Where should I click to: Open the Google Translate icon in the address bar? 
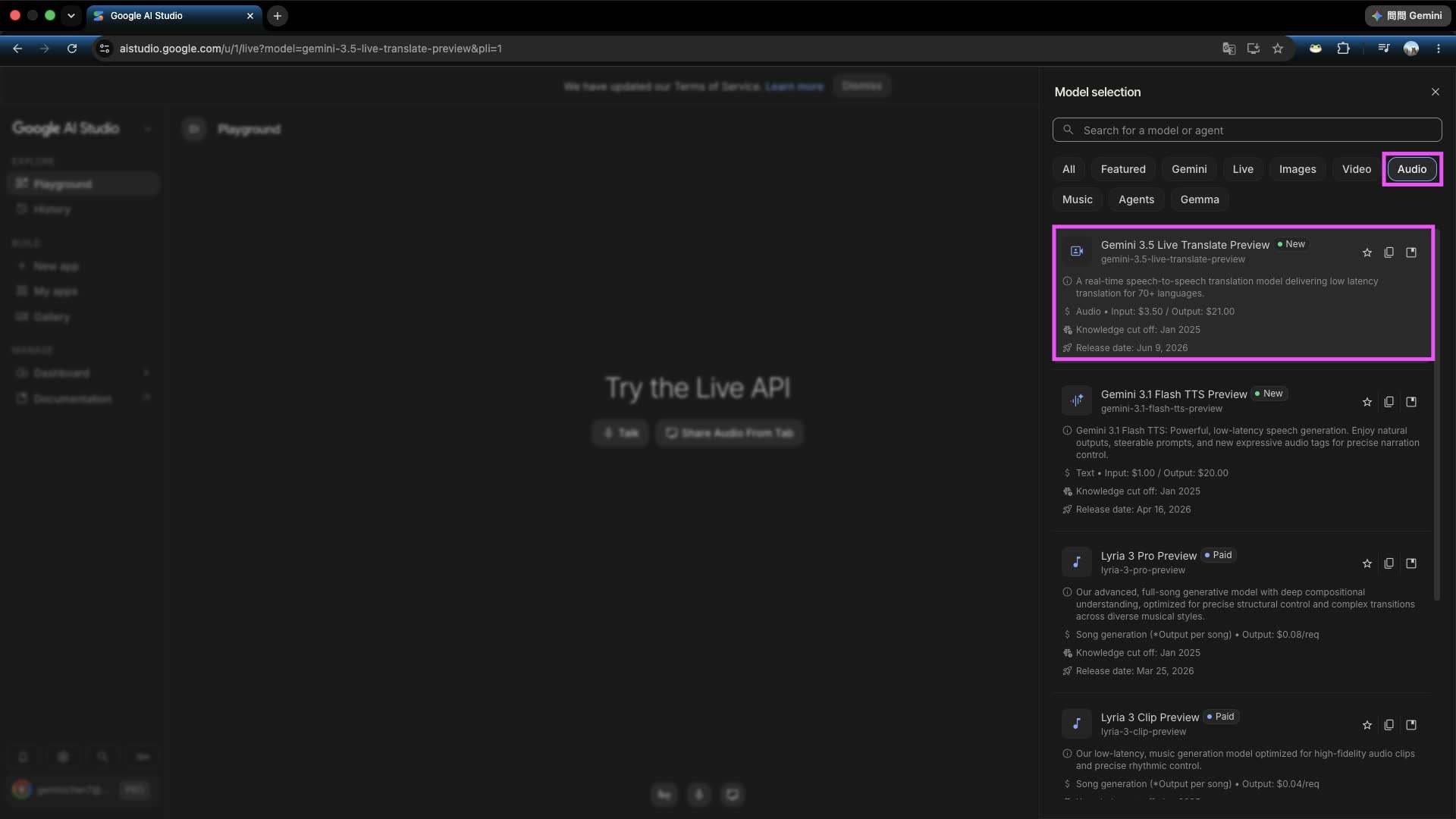click(1229, 49)
